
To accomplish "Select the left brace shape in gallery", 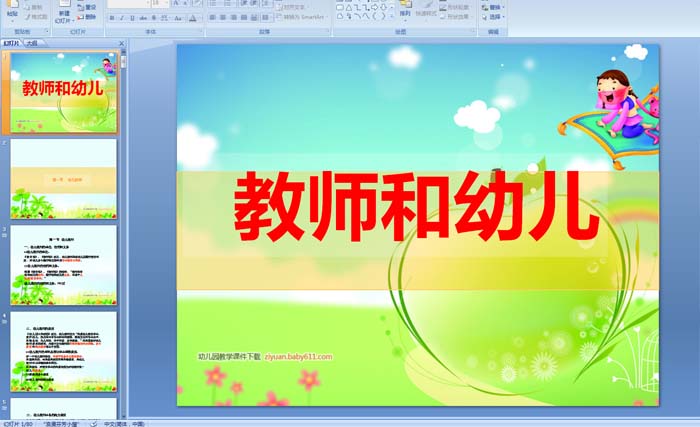I will pos(374,16).
